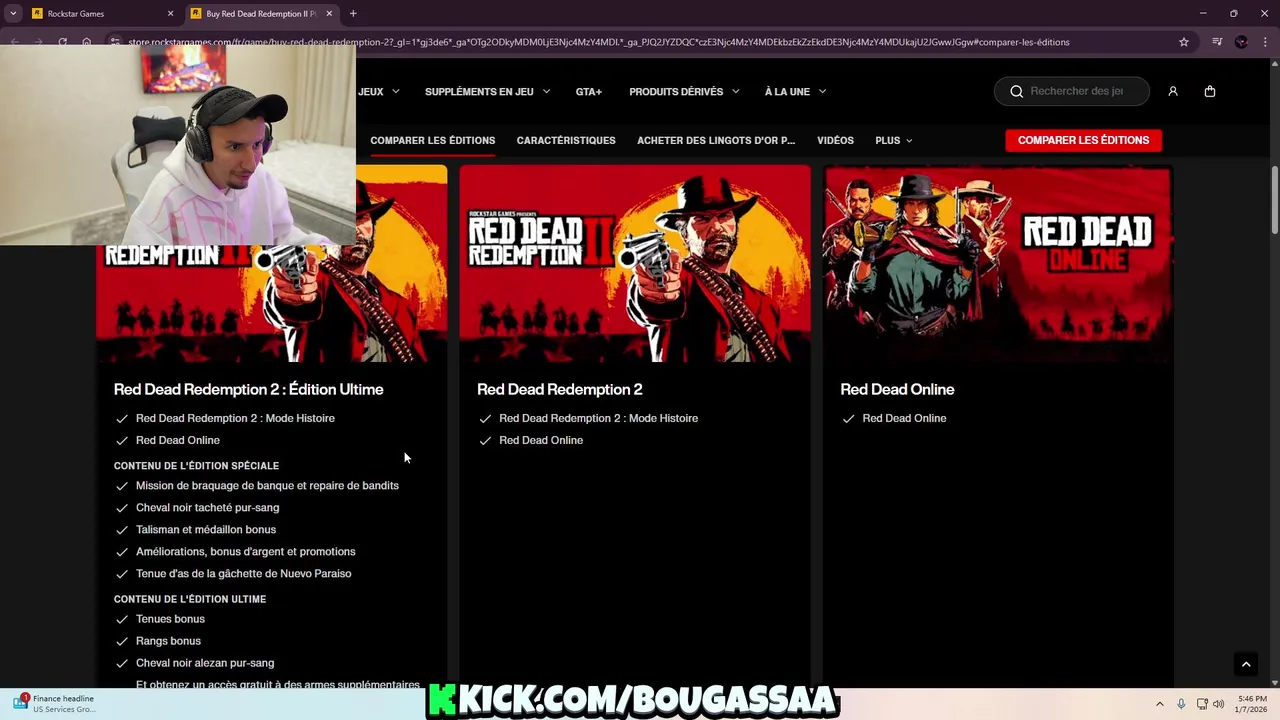Click Talisman et médaillon bonus item
Screen dimensions: 1280x720
coord(206,529)
